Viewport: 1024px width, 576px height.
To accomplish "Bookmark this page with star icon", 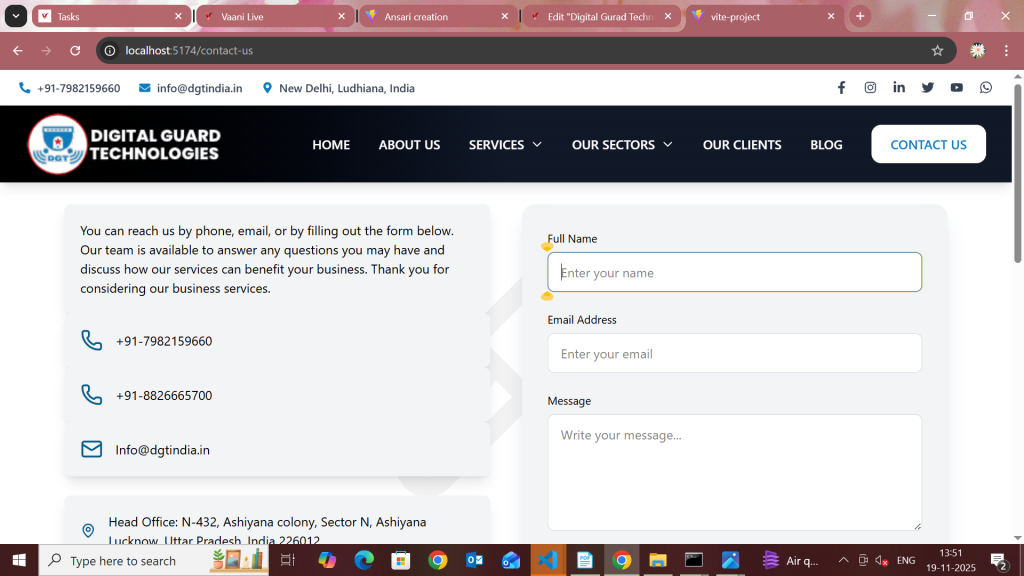I will click(937, 50).
